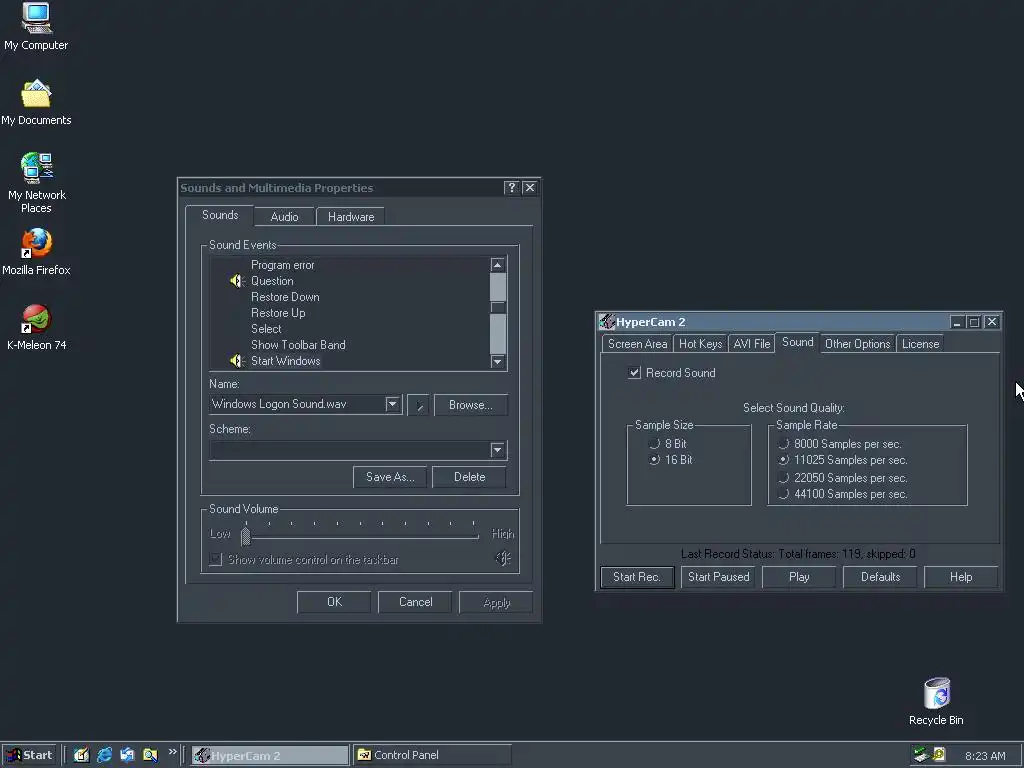The width and height of the screenshot is (1024, 768).
Task: Select 16 Bit sample size
Action: pyautogui.click(x=654, y=460)
